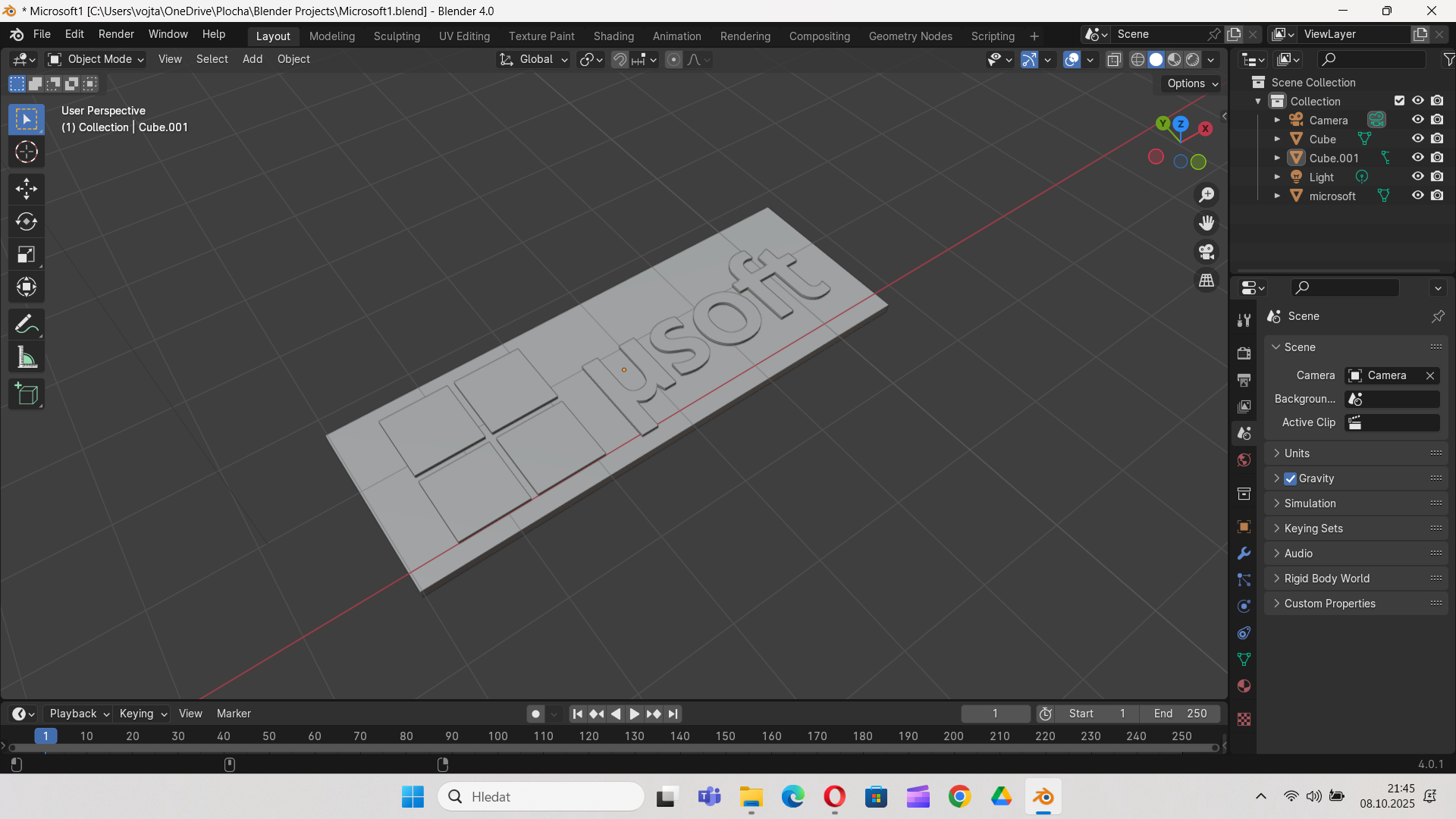Toggle camera view icon in viewport
This screenshot has height=819, width=1456.
(x=1207, y=252)
